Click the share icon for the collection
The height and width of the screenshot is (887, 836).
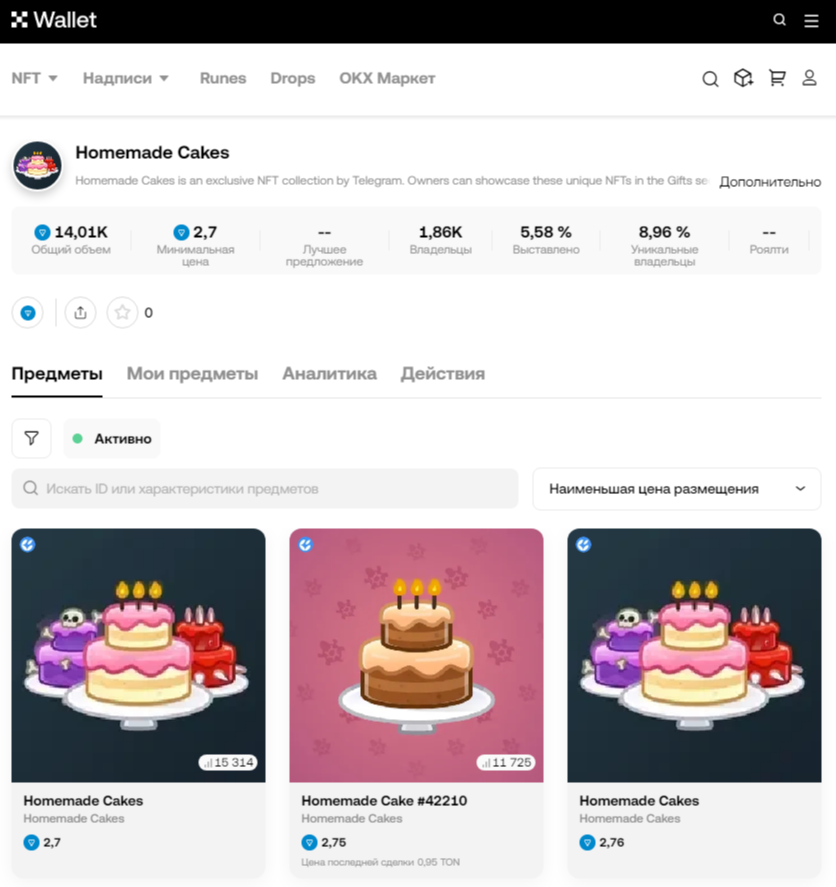coord(79,312)
